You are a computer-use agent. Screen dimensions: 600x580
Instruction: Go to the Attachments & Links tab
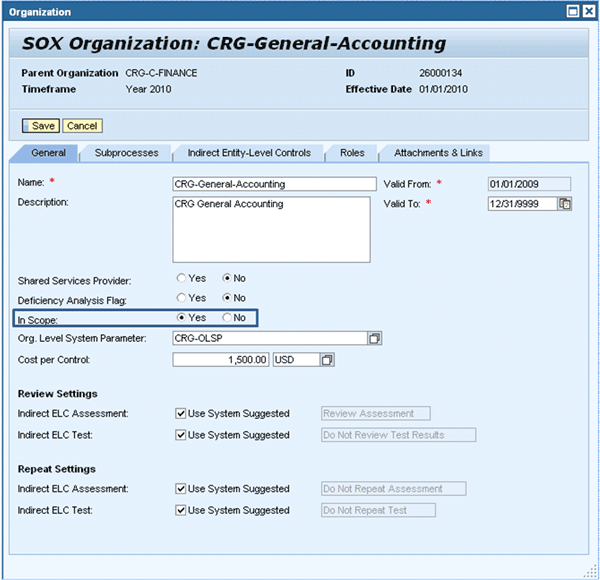tap(438, 153)
